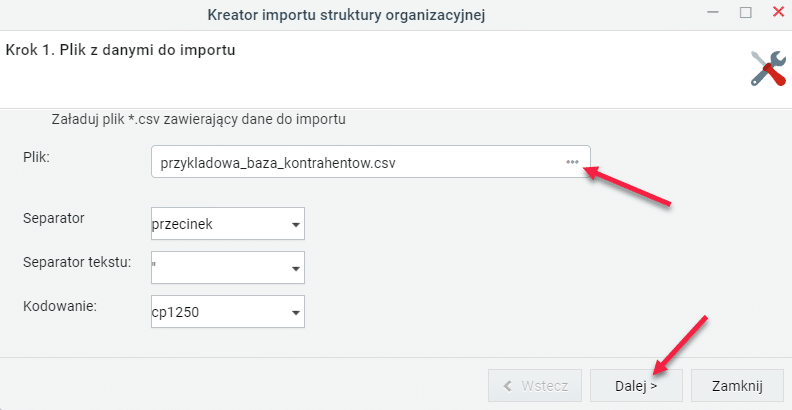This screenshot has width=792, height=410.
Task: Minimize the import wizard window
Action: (713, 13)
